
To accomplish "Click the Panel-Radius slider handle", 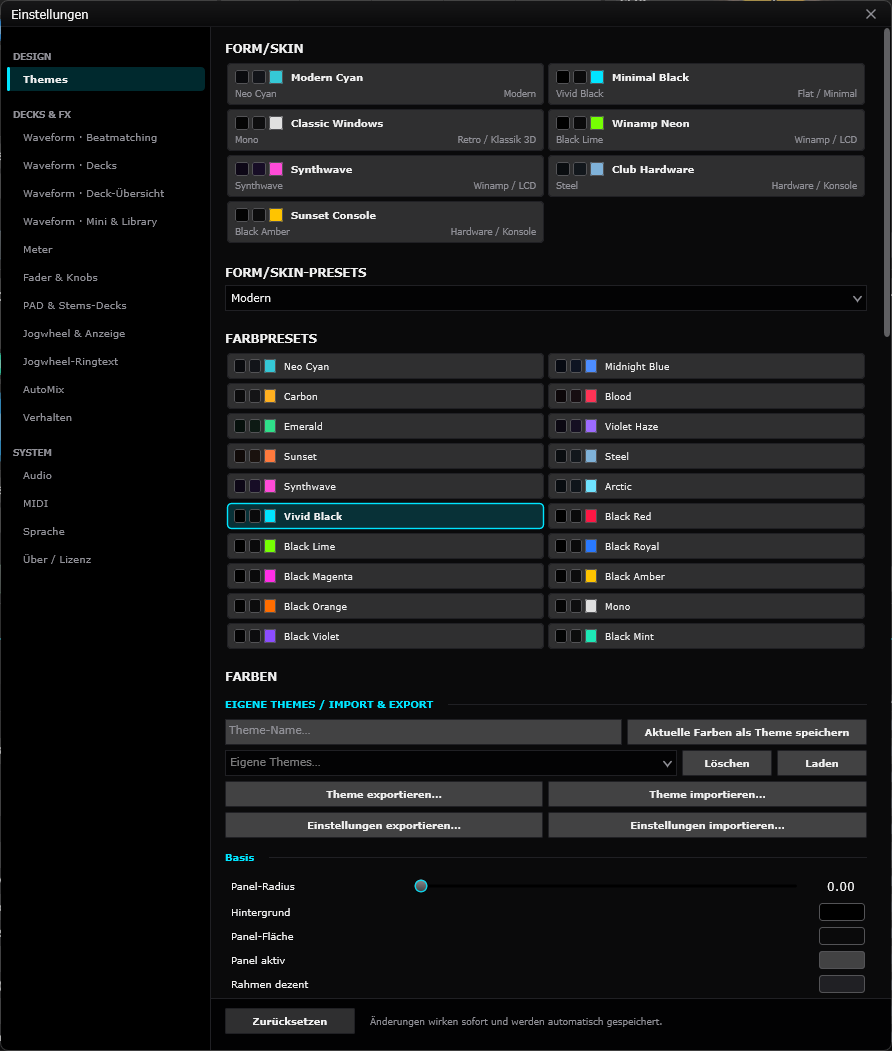I will [x=421, y=886].
